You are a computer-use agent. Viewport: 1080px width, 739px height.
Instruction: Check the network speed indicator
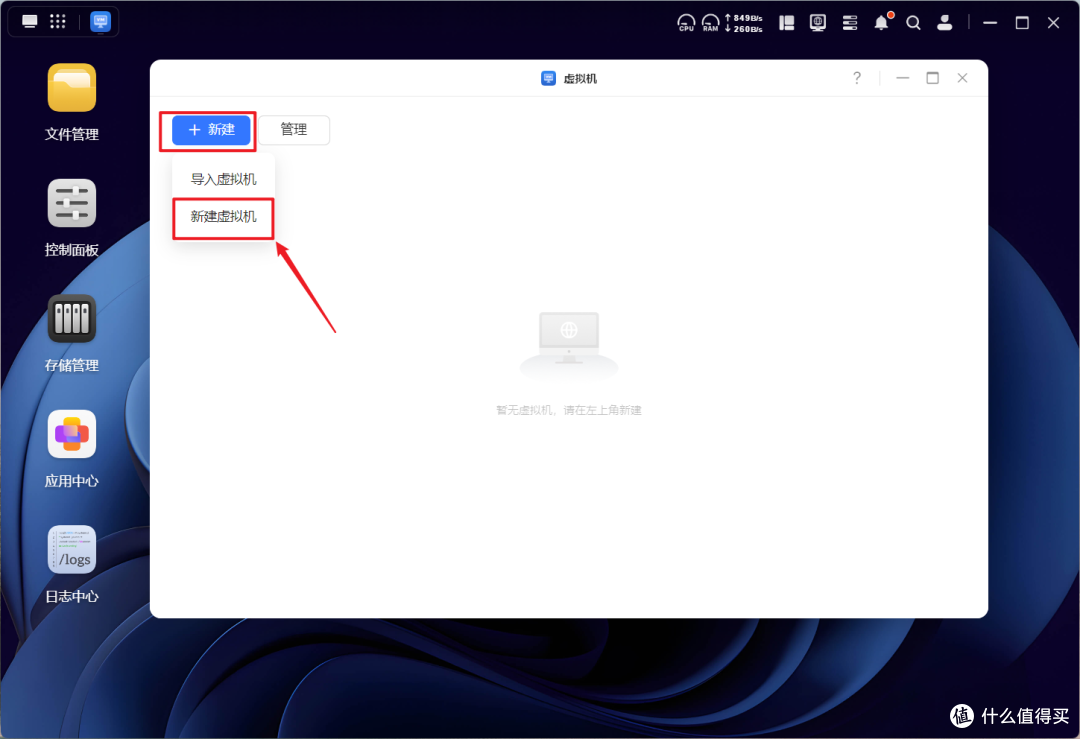point(743,23)
